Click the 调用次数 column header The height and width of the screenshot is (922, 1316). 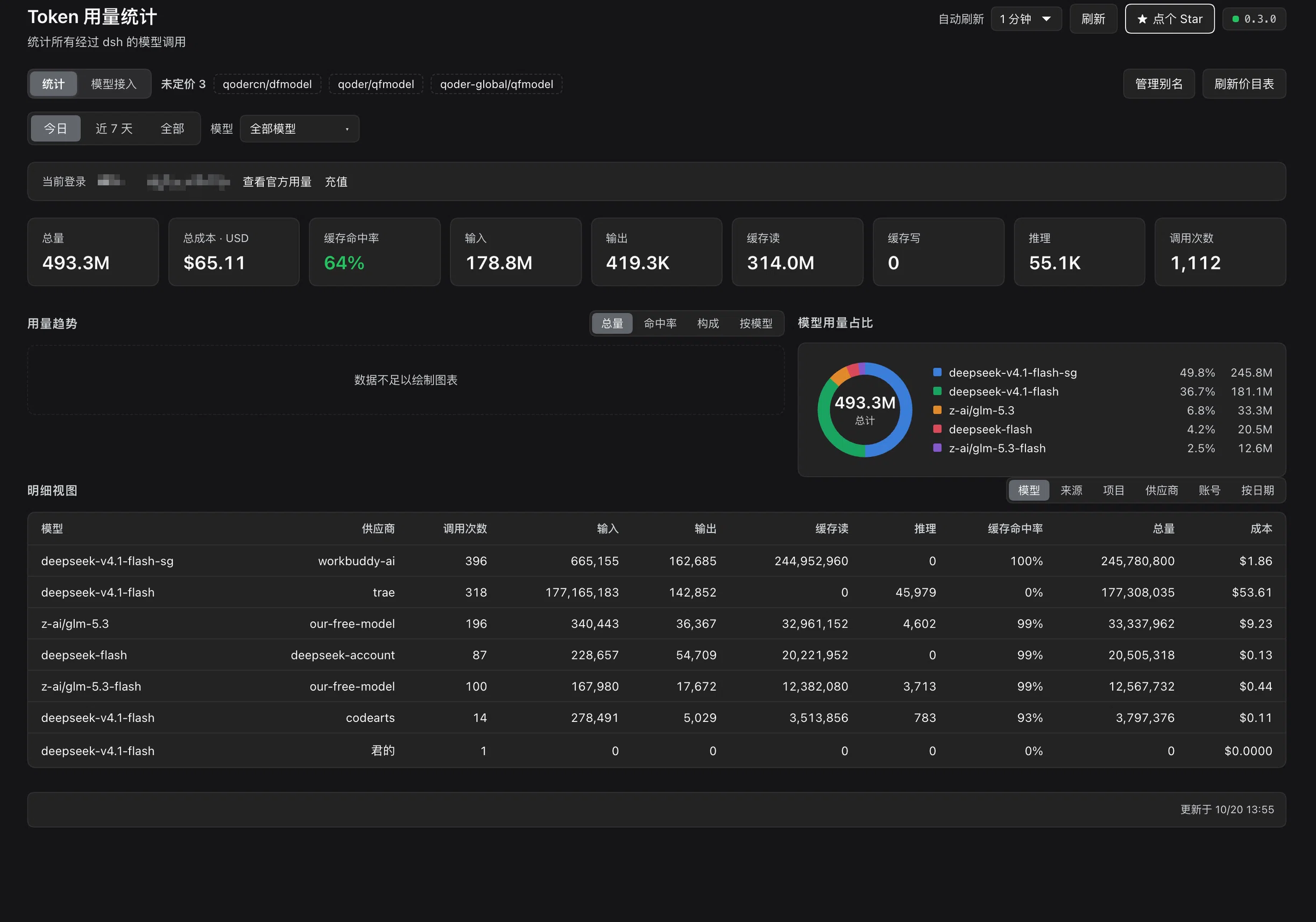[465, 529]
